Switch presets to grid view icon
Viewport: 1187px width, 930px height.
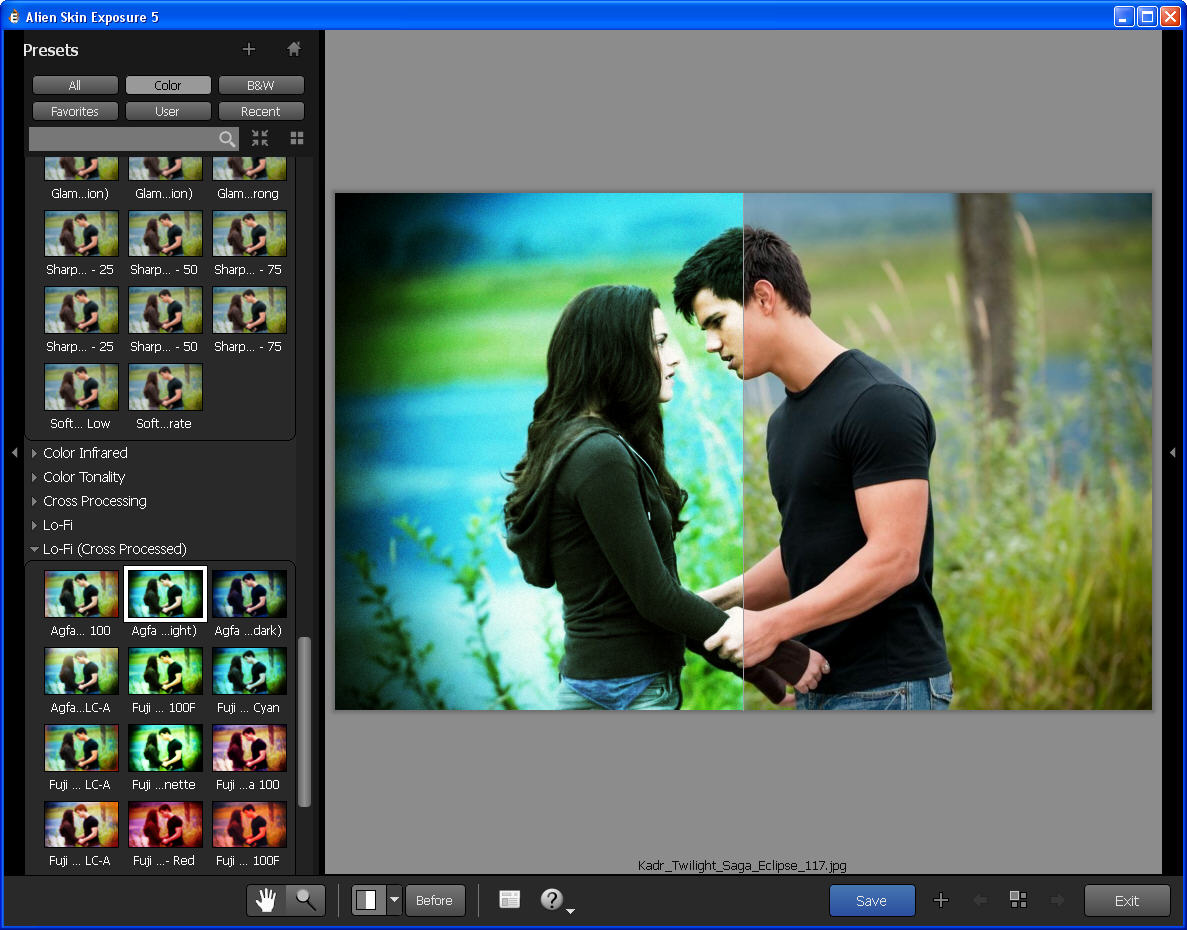(297, 138)
